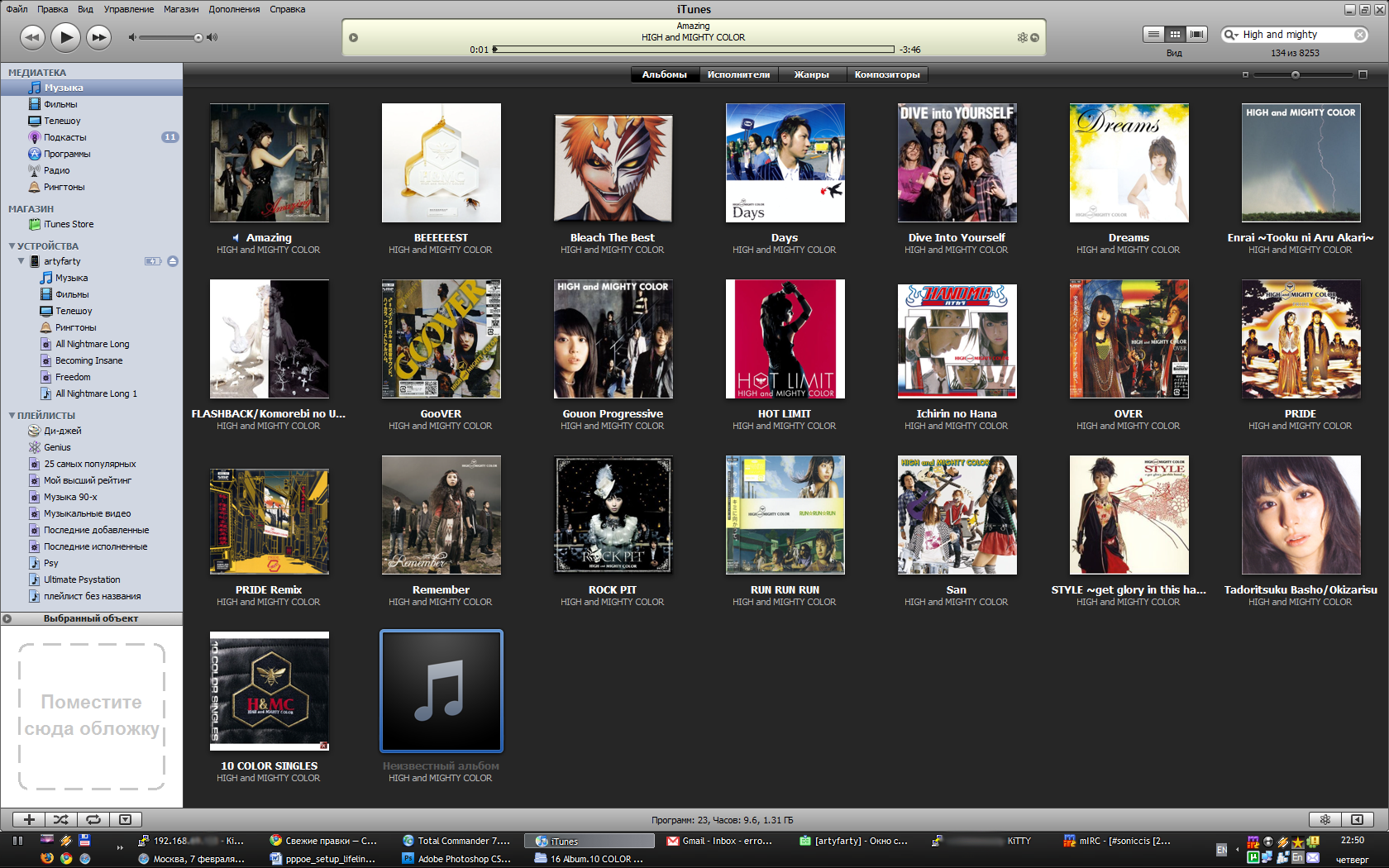Open the ROCK PIT album cover
This screenshot has width=1389, height=868.
[613, 515]
